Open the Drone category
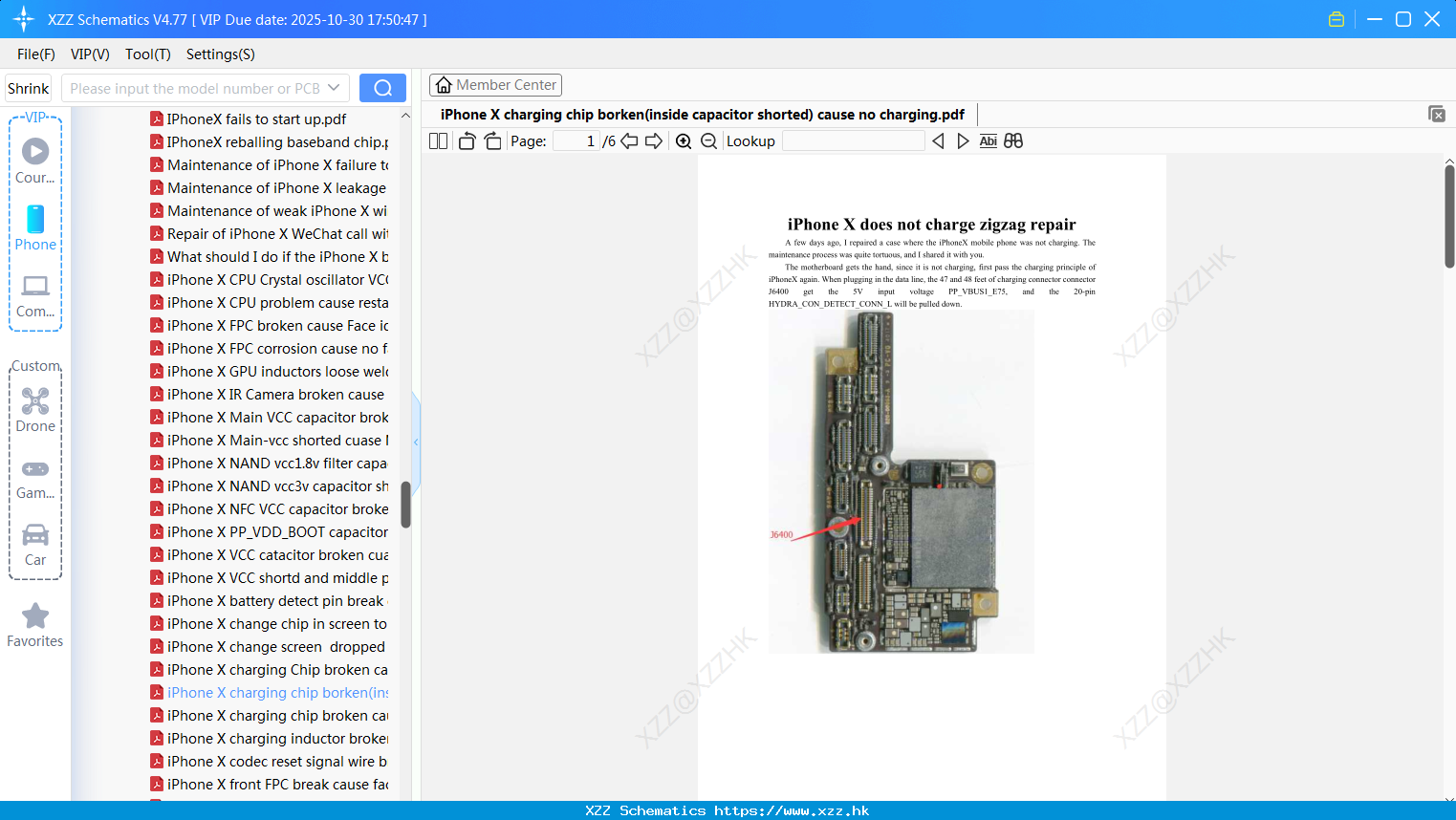 point(35,409)
